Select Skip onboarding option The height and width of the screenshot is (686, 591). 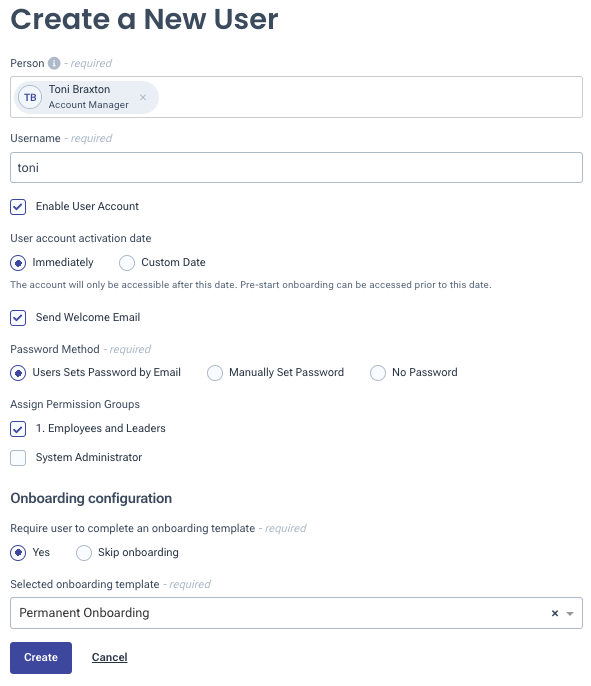click(84, 553)
